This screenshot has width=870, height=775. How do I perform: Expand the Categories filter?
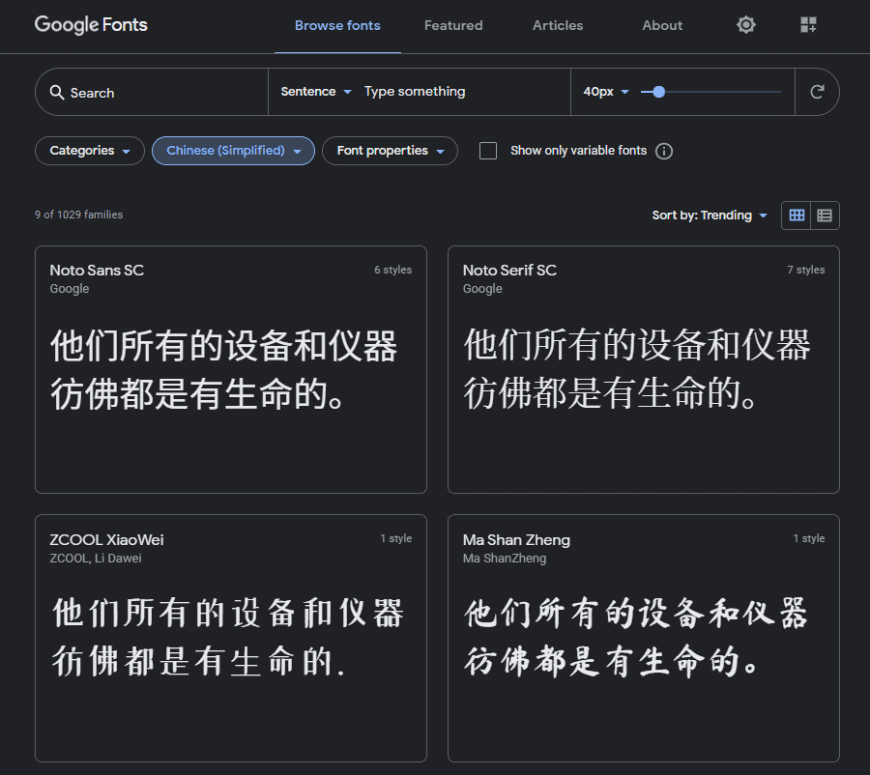(x=89, y=151)
